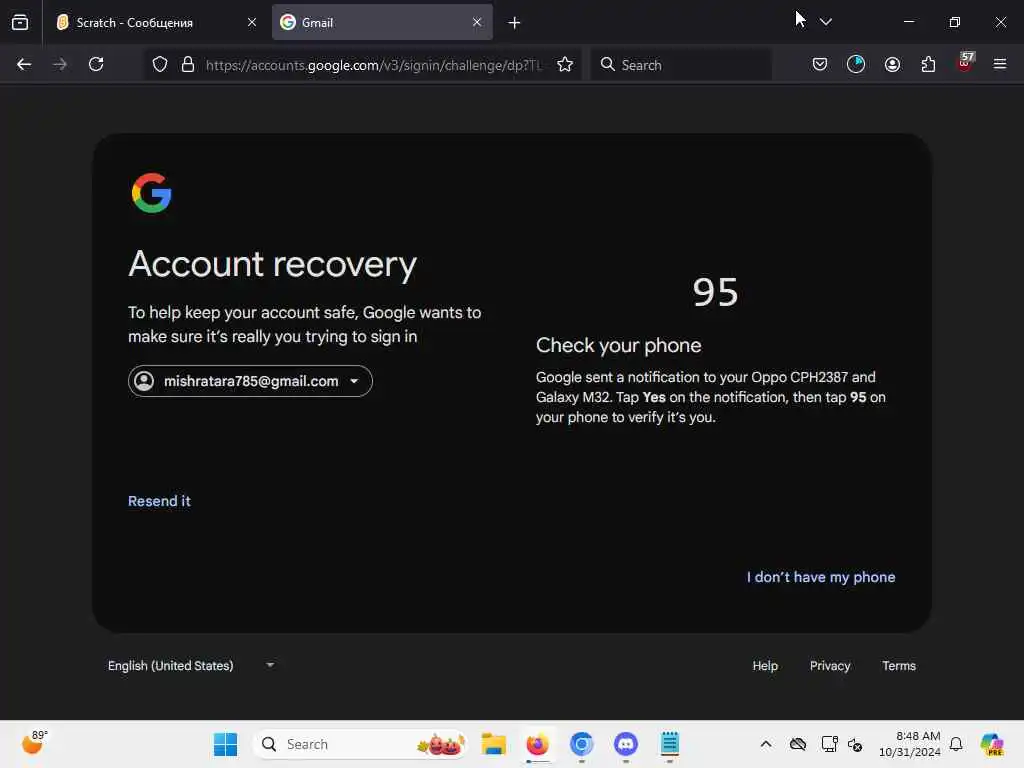Screen dimensions: 1024x768
Task: Choose I don't have my phone
Action: coord(821,577)
